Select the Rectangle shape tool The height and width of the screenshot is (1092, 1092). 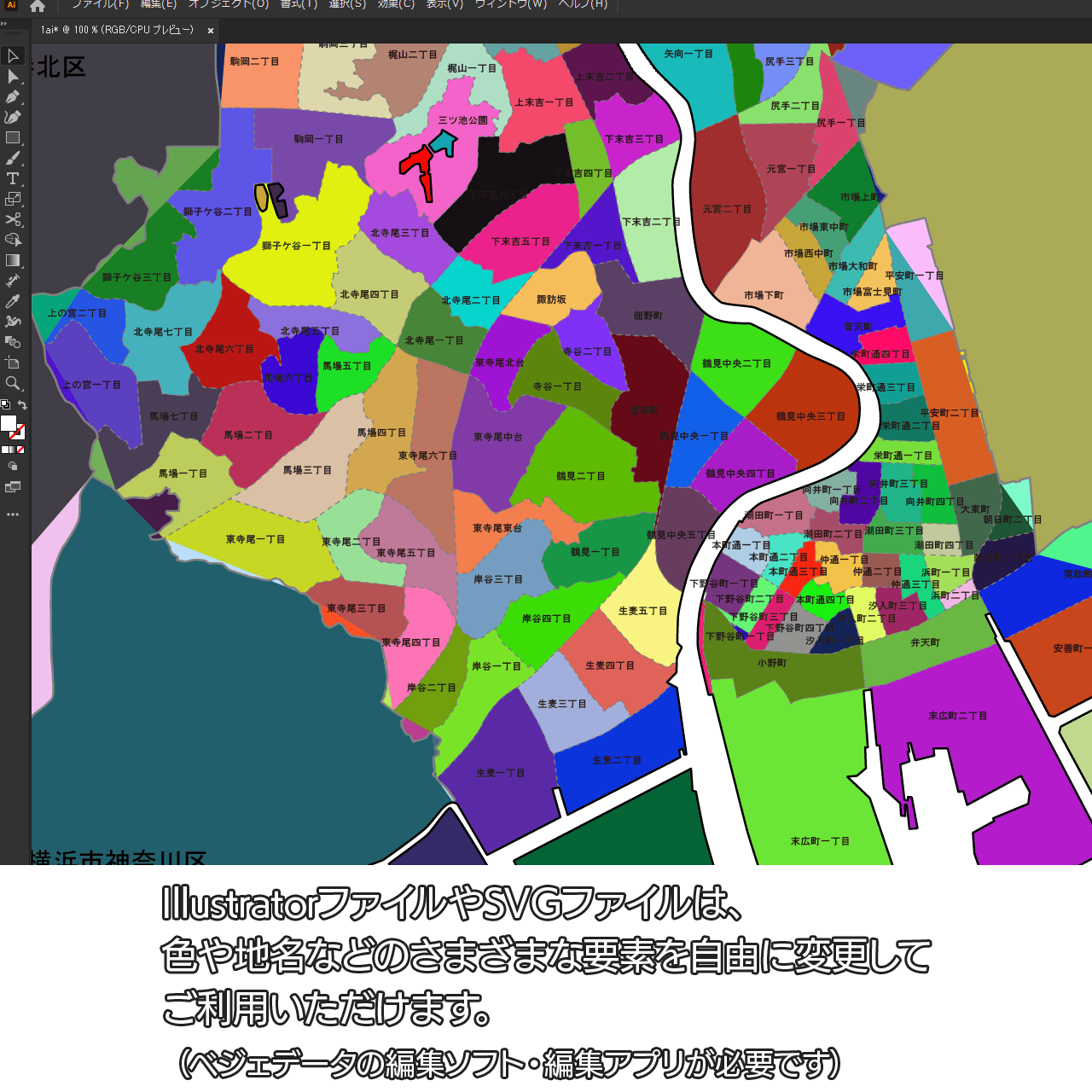[x=13, y=138]
